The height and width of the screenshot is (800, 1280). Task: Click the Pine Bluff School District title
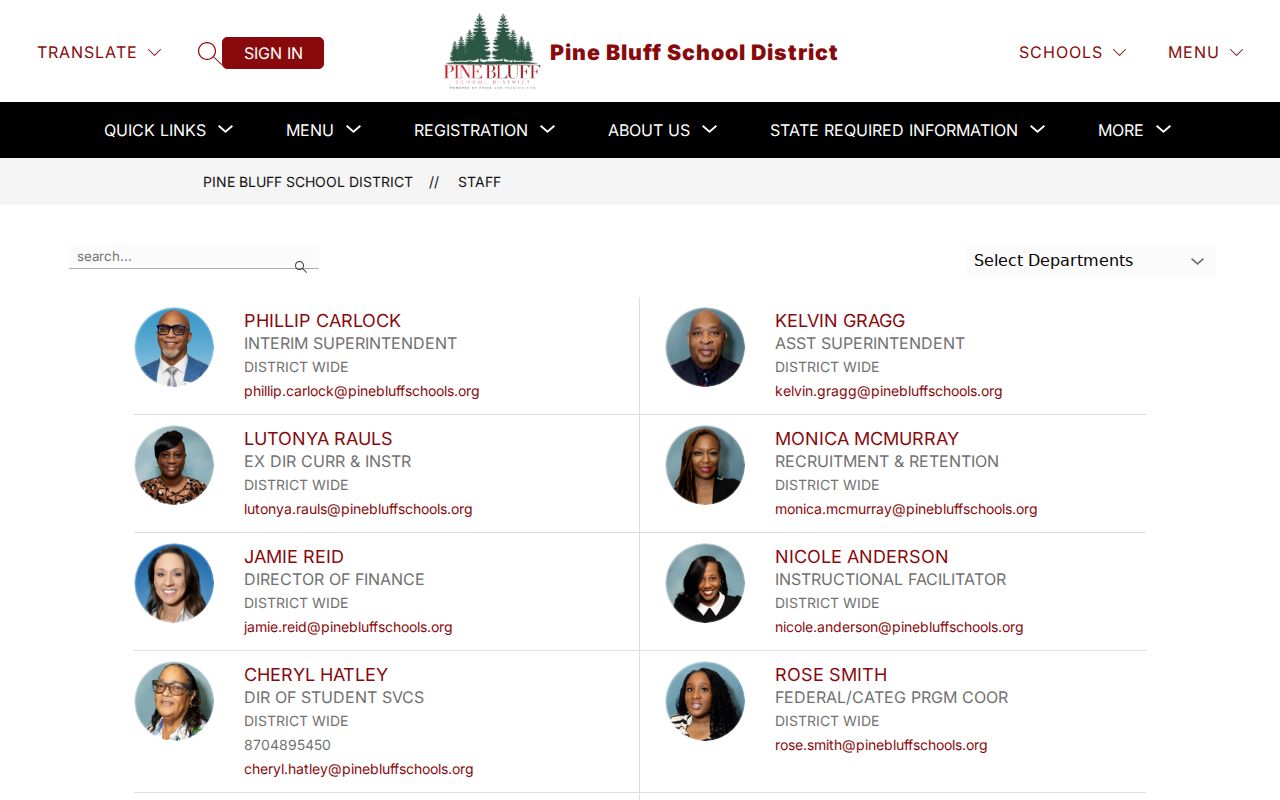(694, 52)
